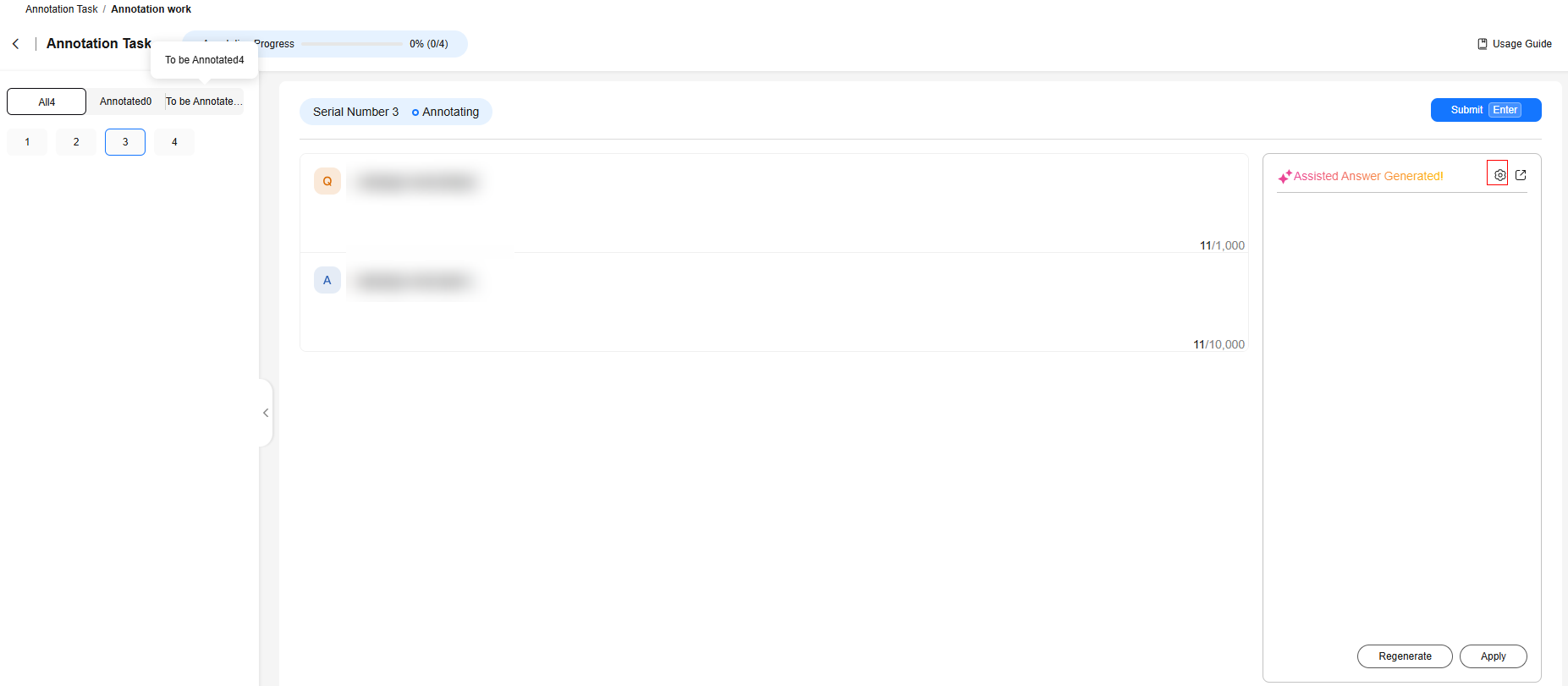
Task: Submit the current annotation
Action: [x=1486, y=110]
